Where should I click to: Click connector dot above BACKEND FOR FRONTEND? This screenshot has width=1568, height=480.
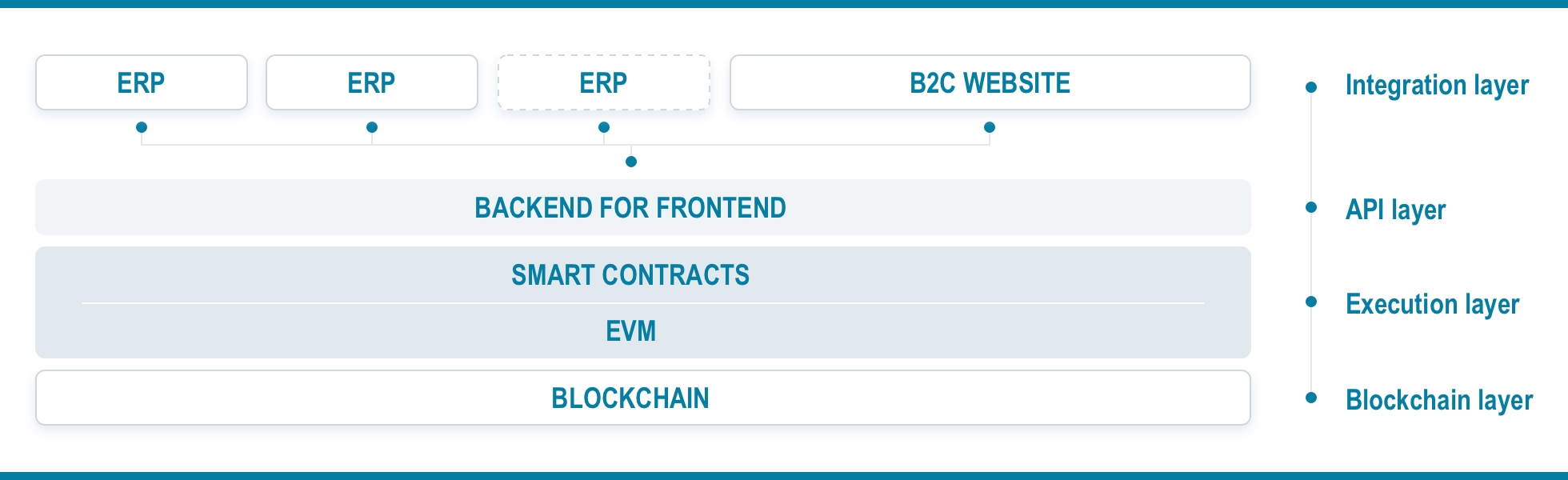pyautogui.click(x=631, y=162)
